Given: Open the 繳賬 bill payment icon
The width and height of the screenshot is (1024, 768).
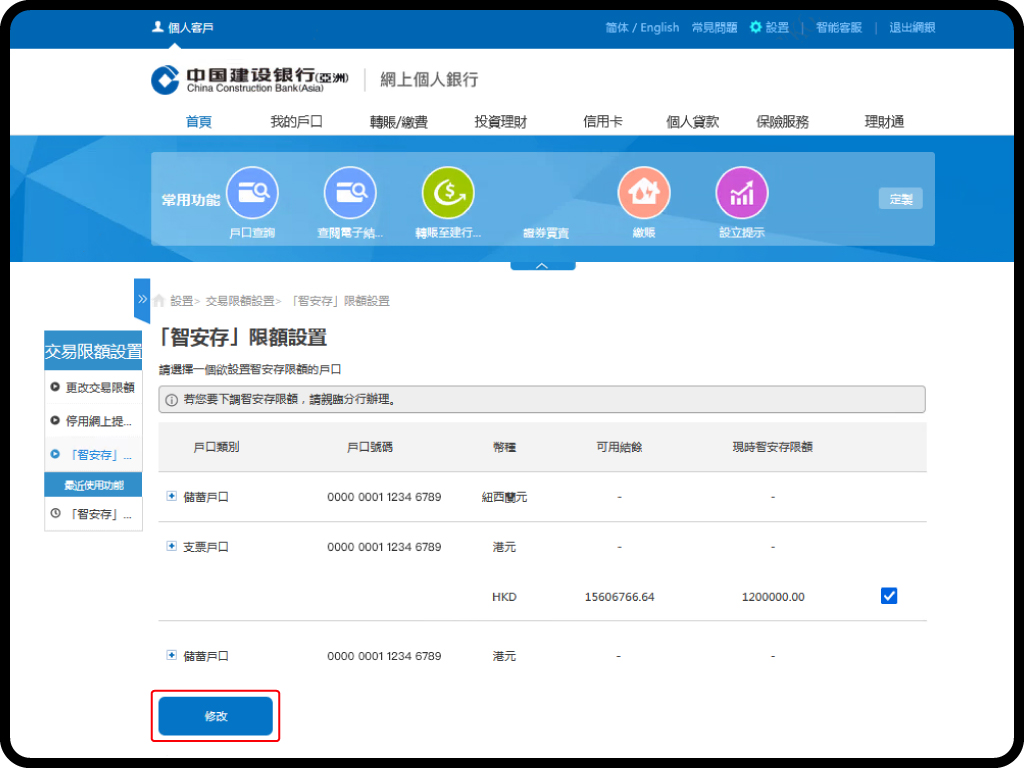Looking at the screenshot, I should point(643,193).
